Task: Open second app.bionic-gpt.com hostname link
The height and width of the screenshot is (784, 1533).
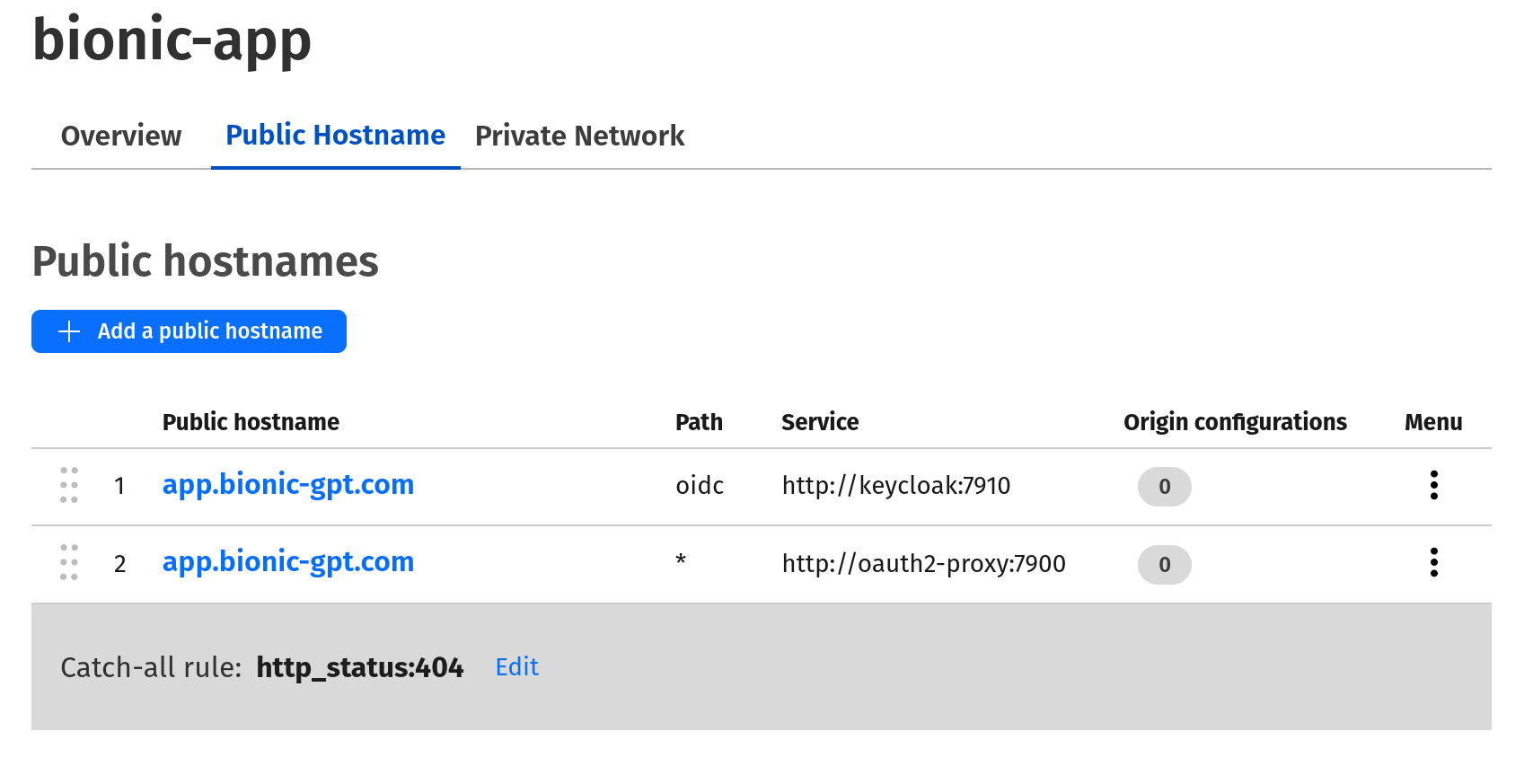Action: 287,562
